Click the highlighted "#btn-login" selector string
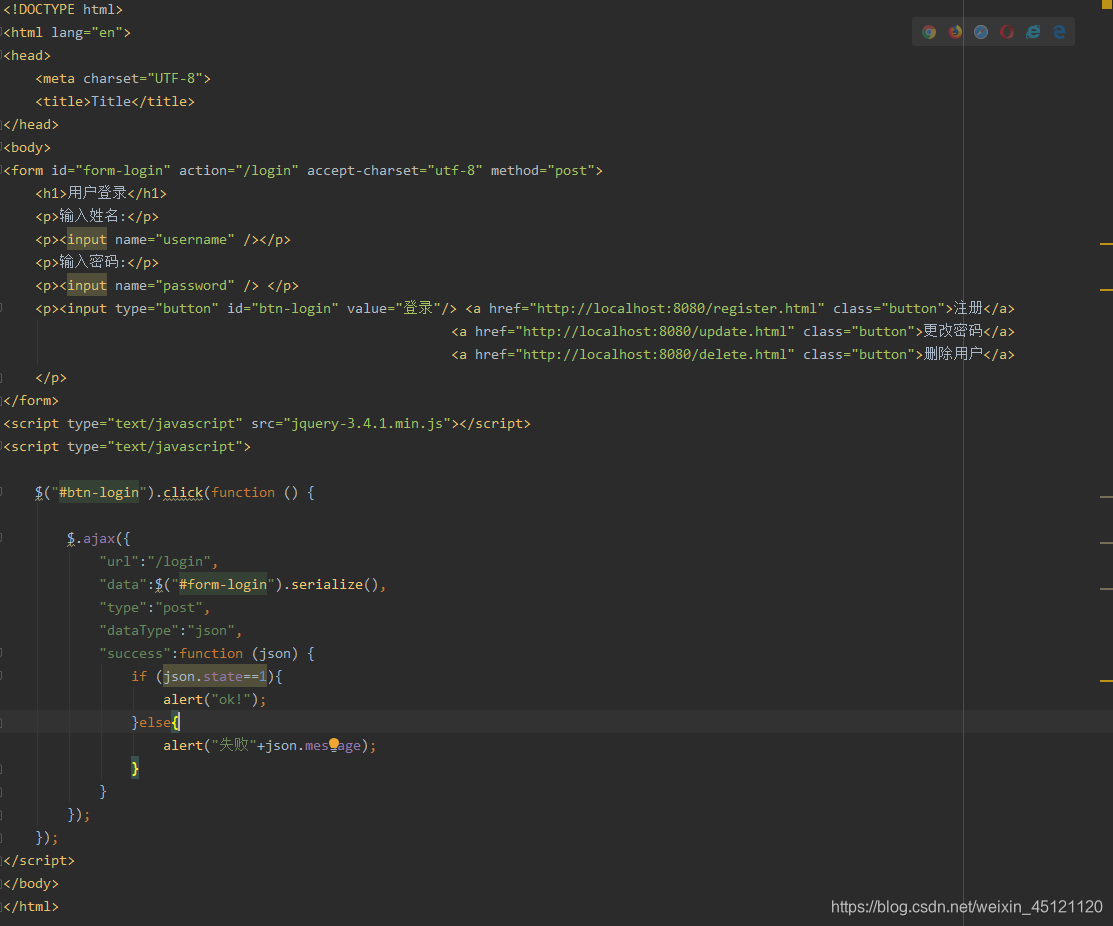 pyautogui.click(x=99, y=492)
